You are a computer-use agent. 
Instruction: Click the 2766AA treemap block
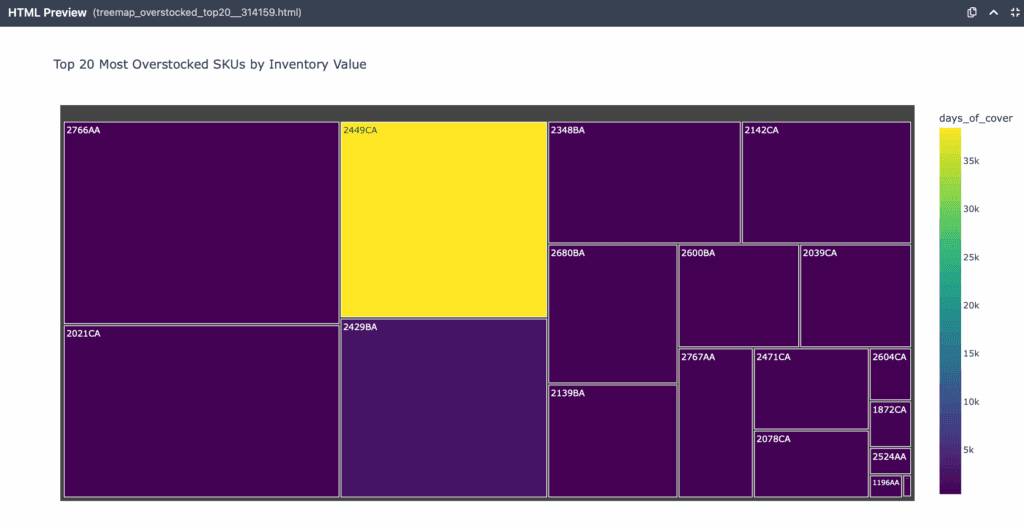point(201,223)
